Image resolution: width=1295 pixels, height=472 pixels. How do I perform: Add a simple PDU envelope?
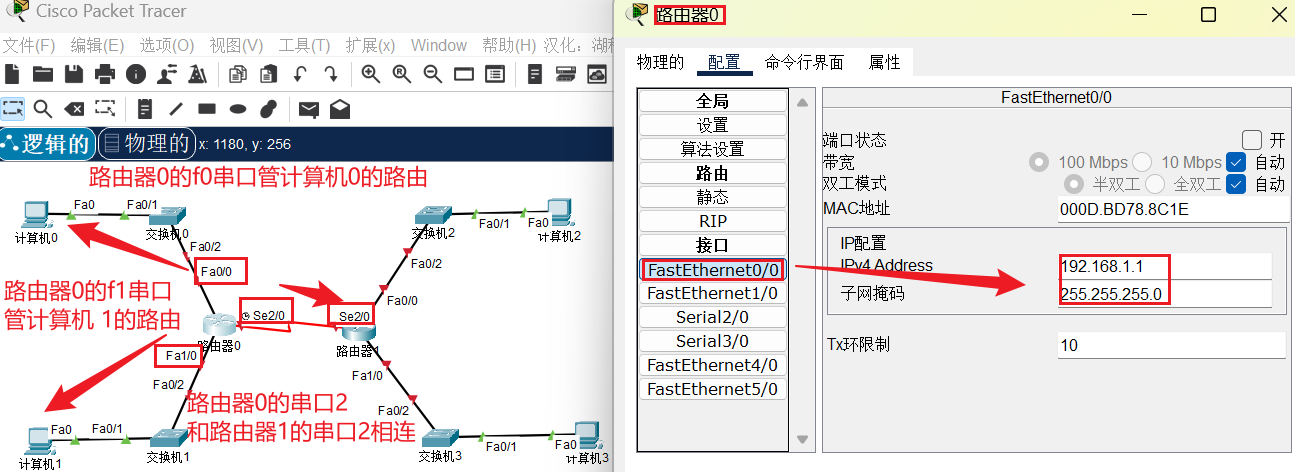coord(309,109)
